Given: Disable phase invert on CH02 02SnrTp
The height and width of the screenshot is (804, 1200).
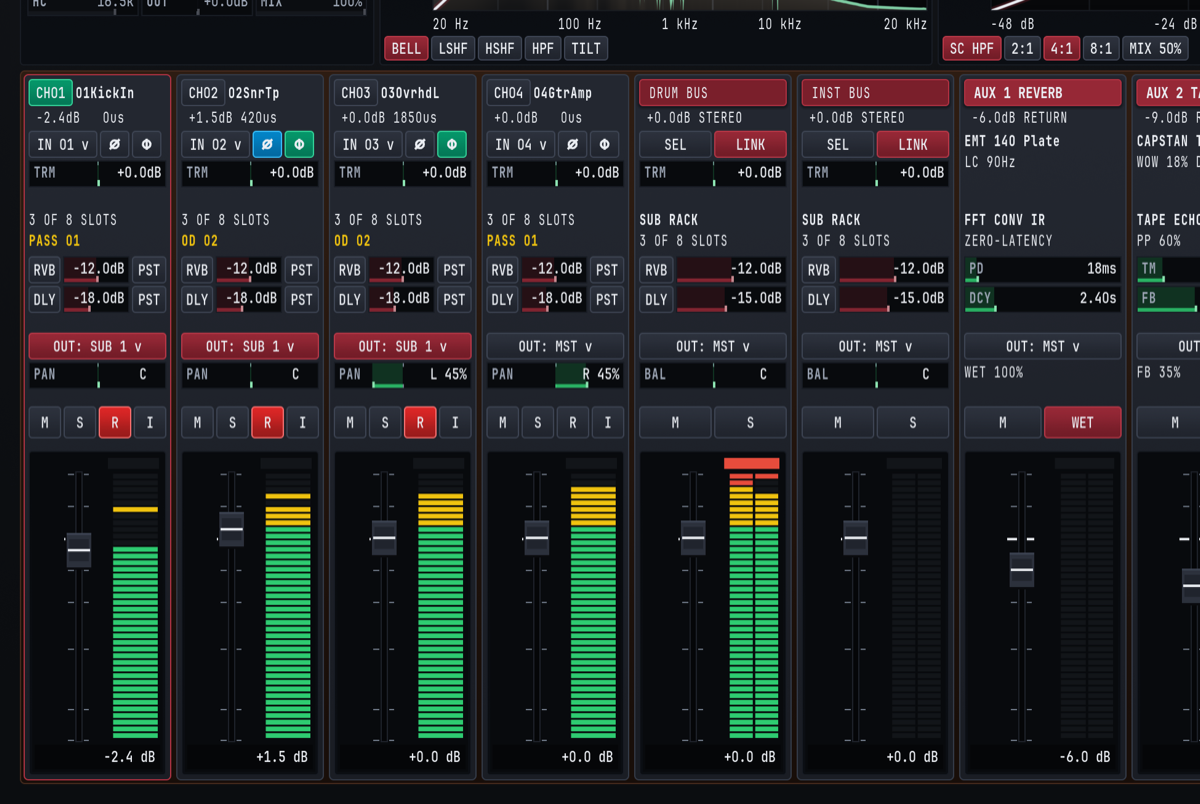Looking at the screenshot, I should click(267, 144).
